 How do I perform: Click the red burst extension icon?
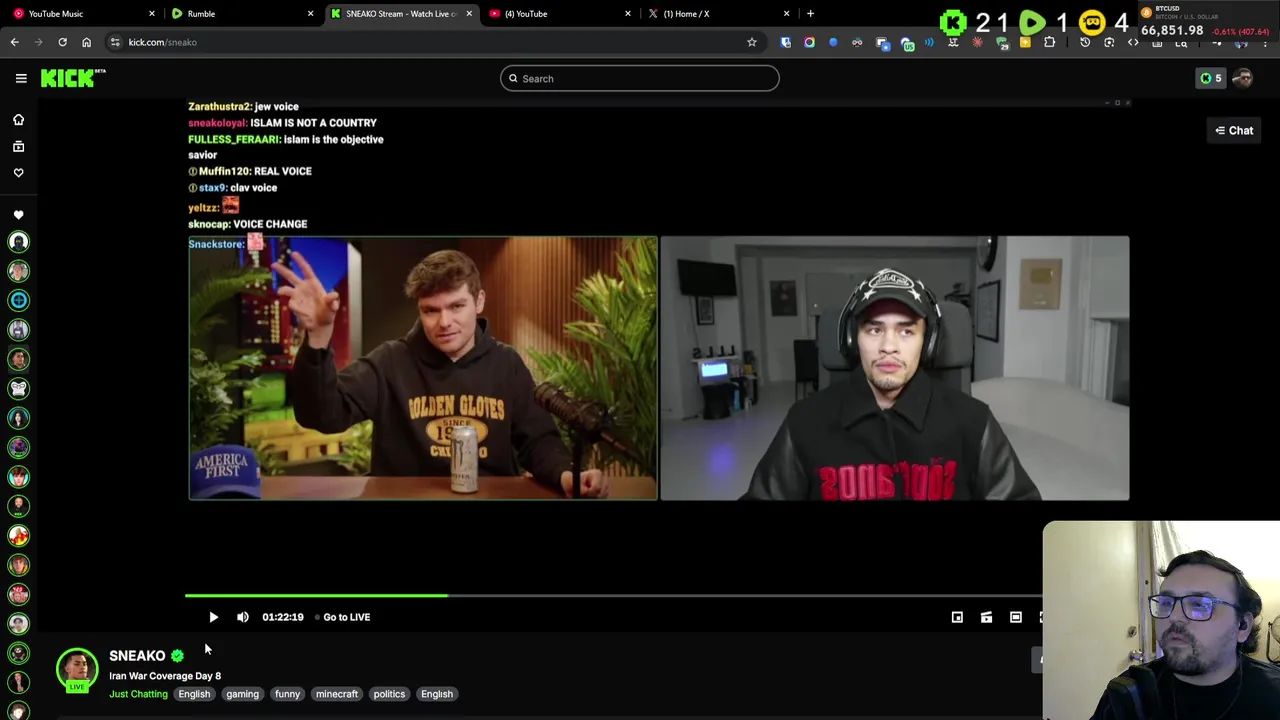(x=977, y=42)
